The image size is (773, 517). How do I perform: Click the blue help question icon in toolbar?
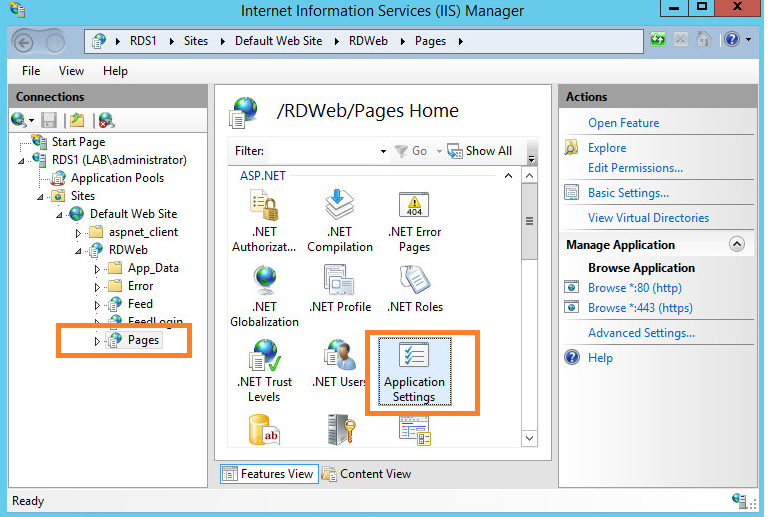(732, 39)
